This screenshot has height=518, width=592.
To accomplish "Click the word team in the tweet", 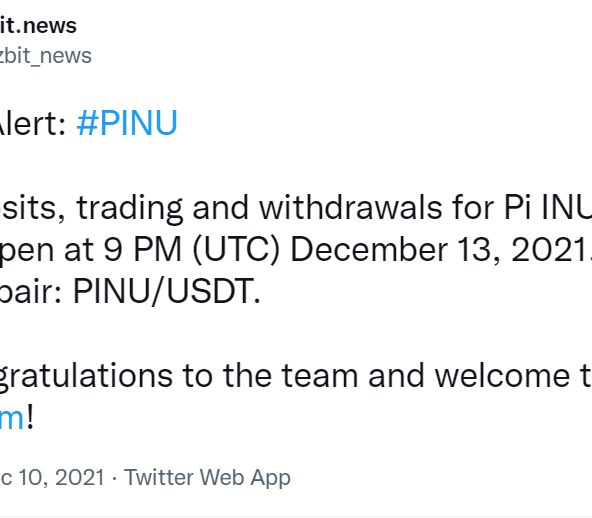I will pos(320,376).
